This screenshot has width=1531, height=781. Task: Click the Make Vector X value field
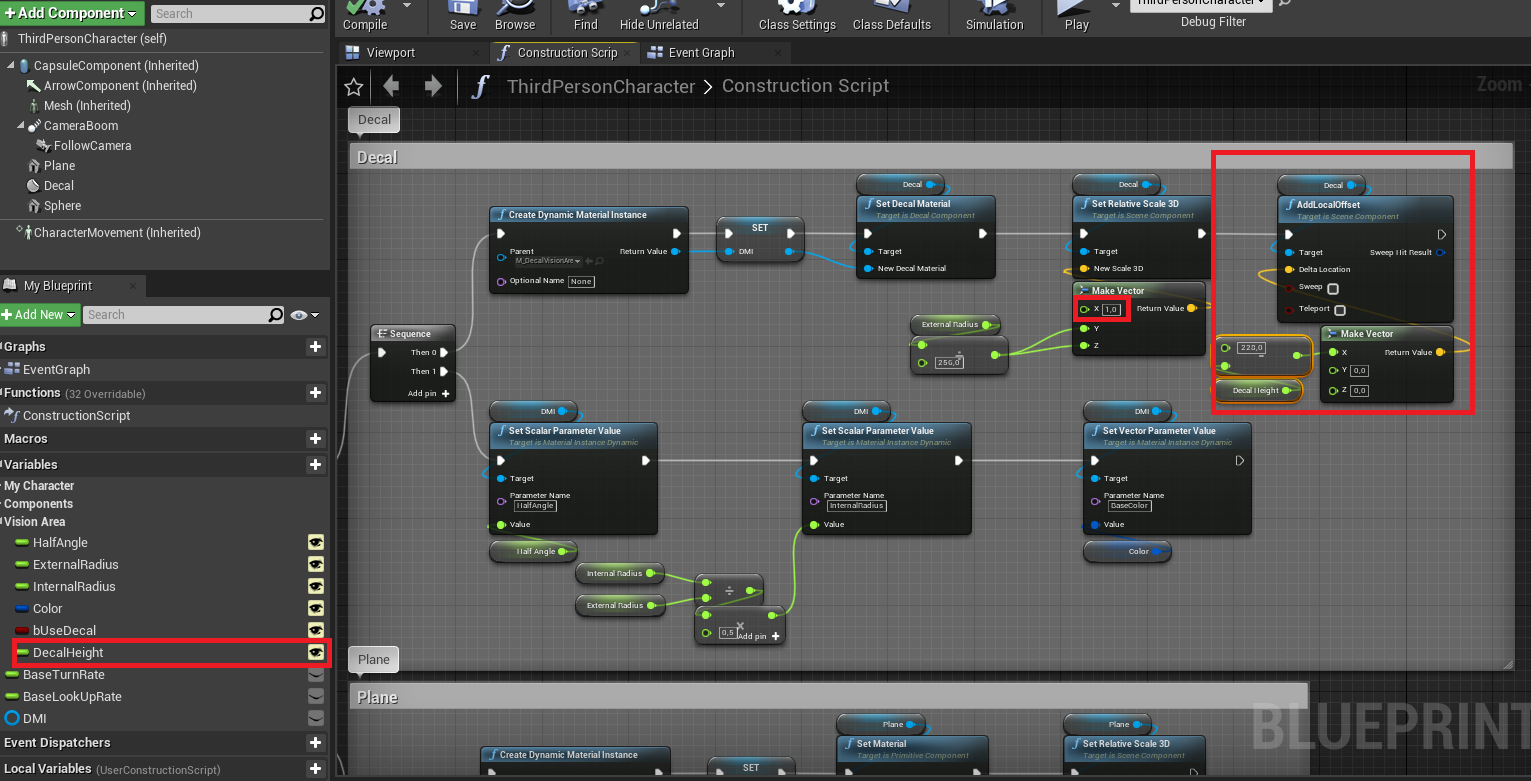pos(1110,309)
